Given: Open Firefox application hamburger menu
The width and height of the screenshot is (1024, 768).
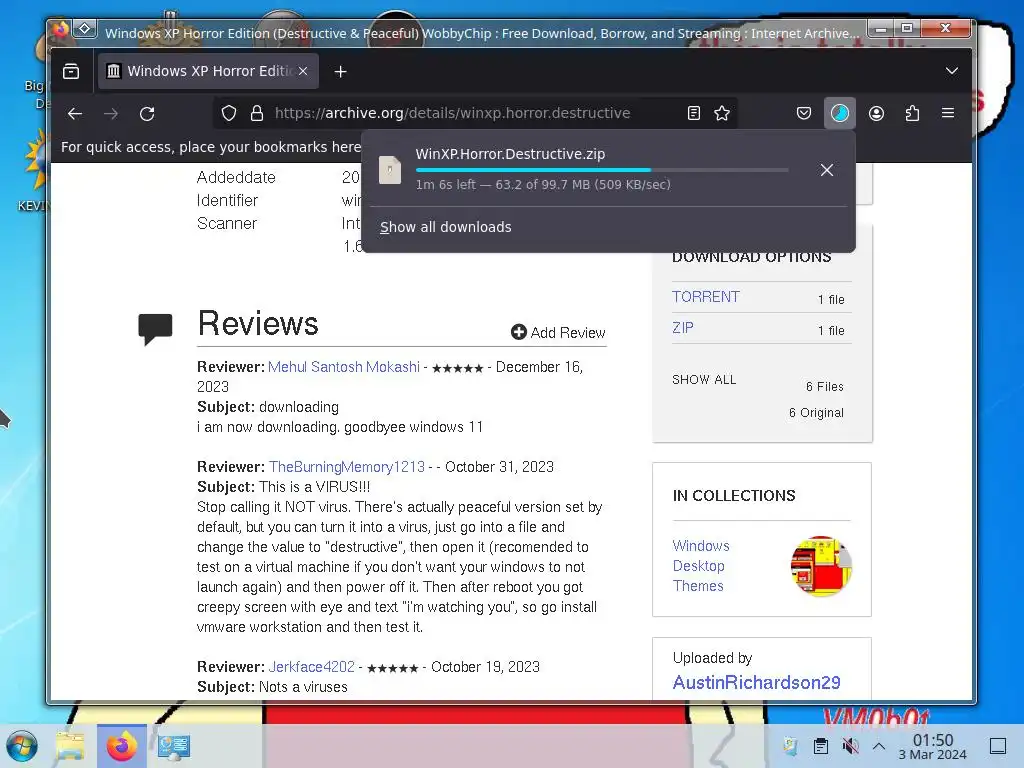Looking at the screenshot, I should click(948, 113).
